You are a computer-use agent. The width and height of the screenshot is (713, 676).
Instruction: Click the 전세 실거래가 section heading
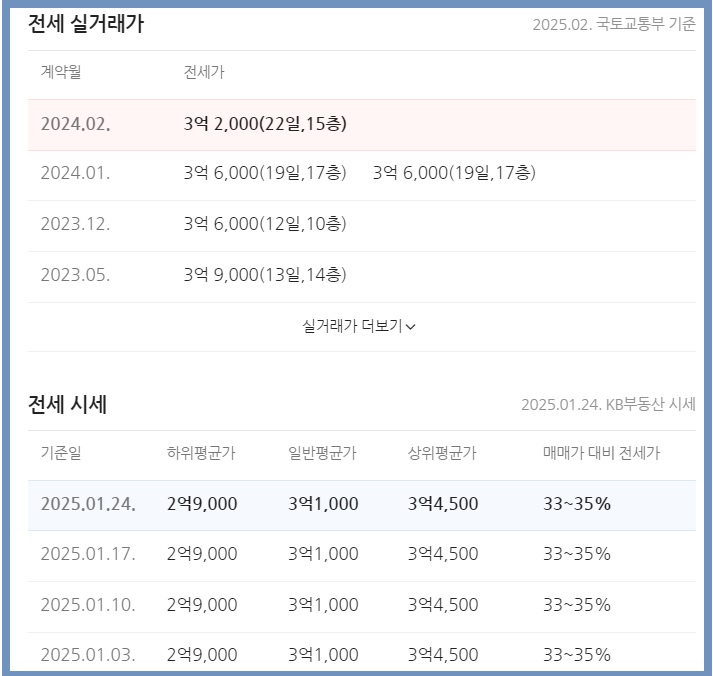click(85, 23)
